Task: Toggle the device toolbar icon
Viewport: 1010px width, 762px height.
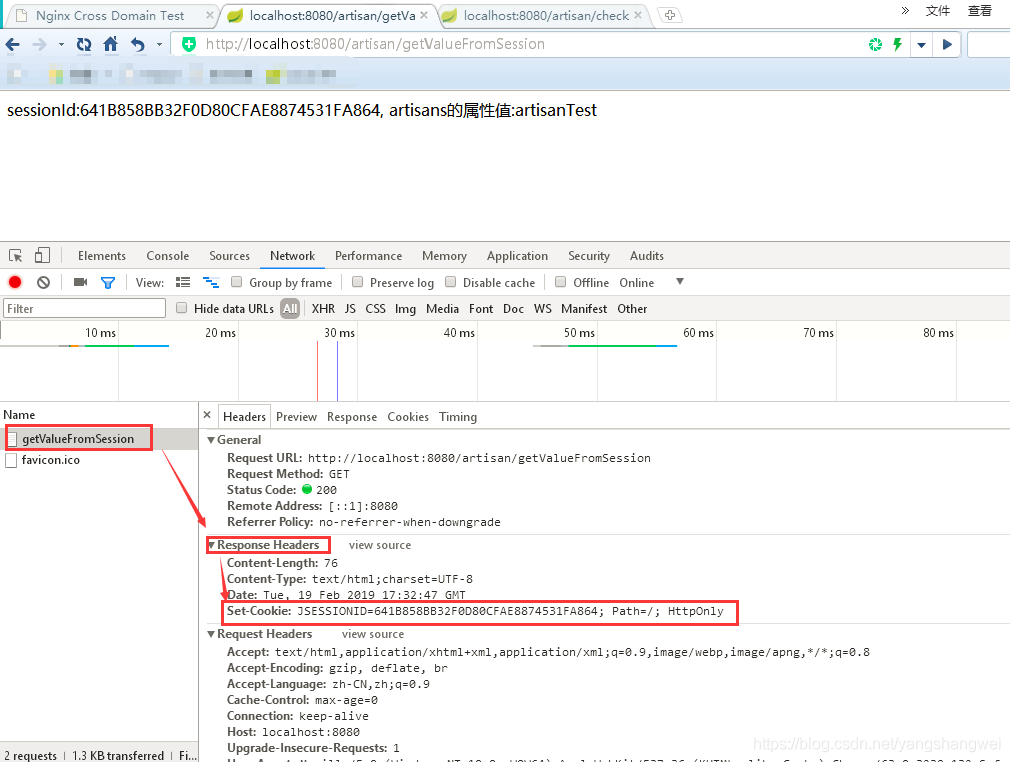Action: pyautogui.click(x=42, y=256)
